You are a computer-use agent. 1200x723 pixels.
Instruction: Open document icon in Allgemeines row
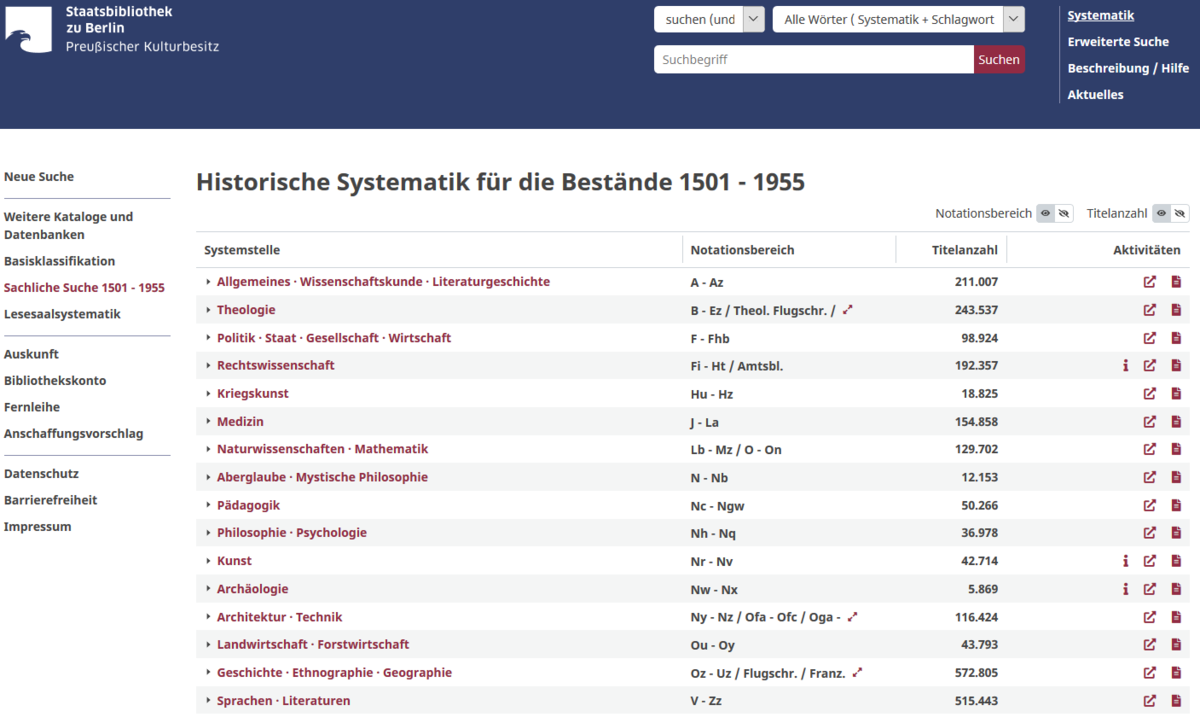[1176, 282]
